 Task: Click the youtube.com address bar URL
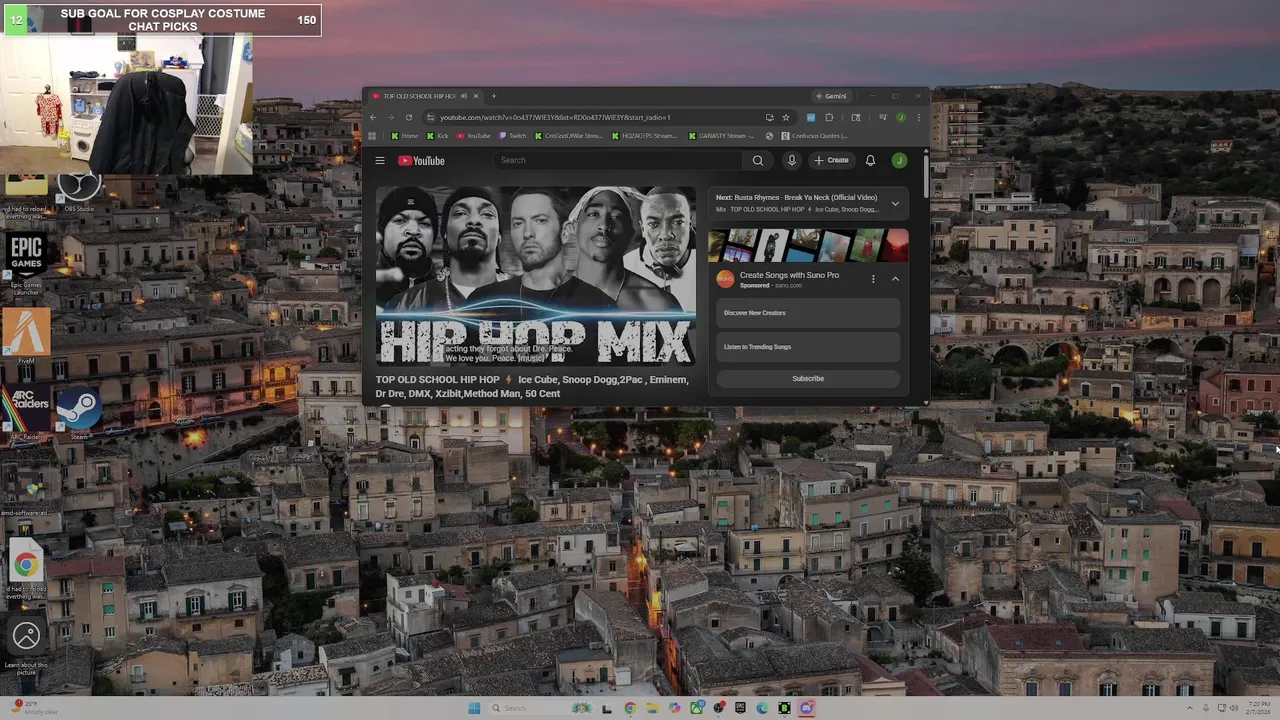[x=555, y=117]
